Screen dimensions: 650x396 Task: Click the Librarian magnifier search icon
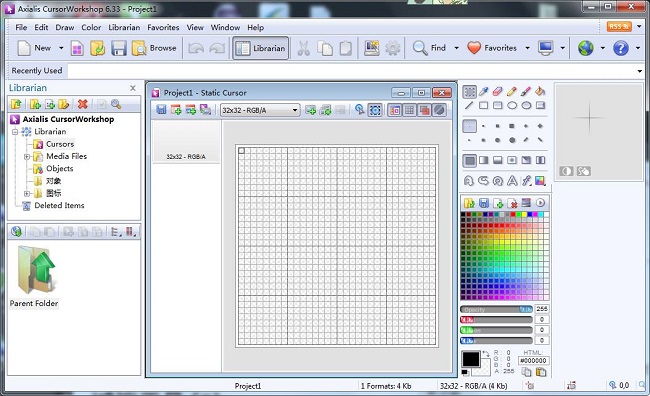click(116, 104)
